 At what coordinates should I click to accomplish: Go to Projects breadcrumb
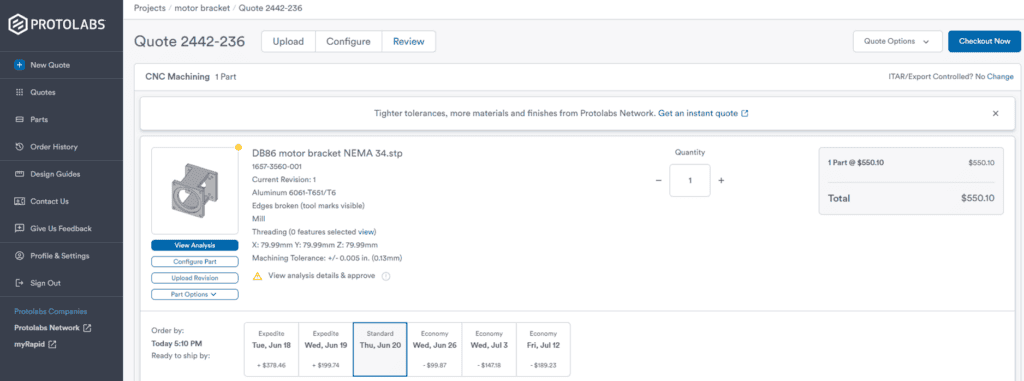(x=150, y=8)
